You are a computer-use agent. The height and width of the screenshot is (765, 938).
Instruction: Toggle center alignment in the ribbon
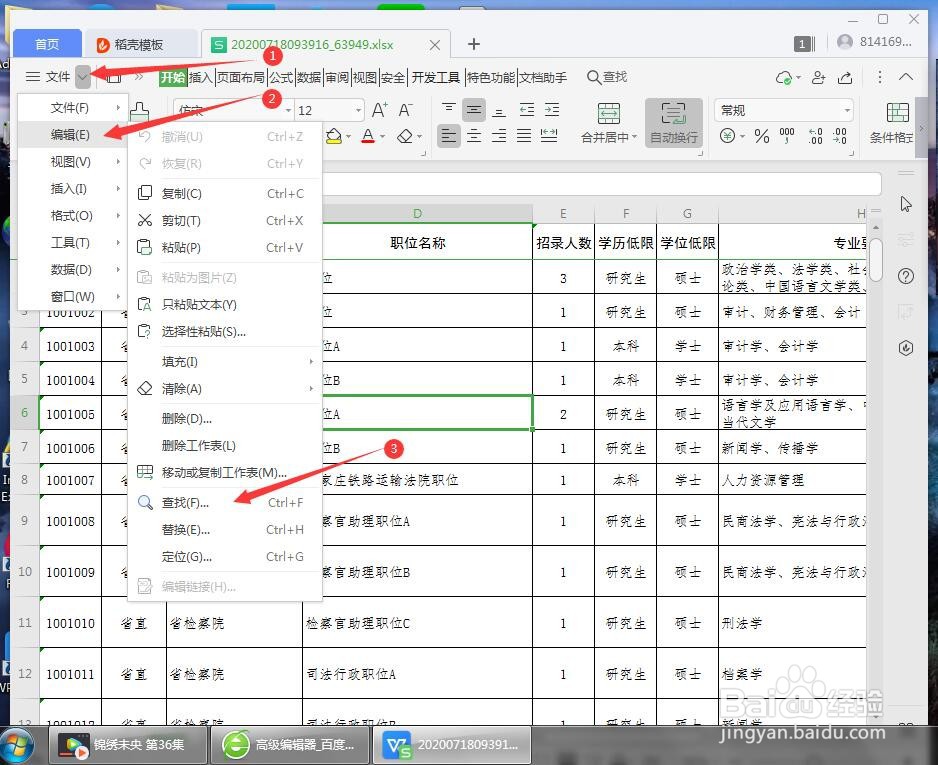tap(473, 135)
